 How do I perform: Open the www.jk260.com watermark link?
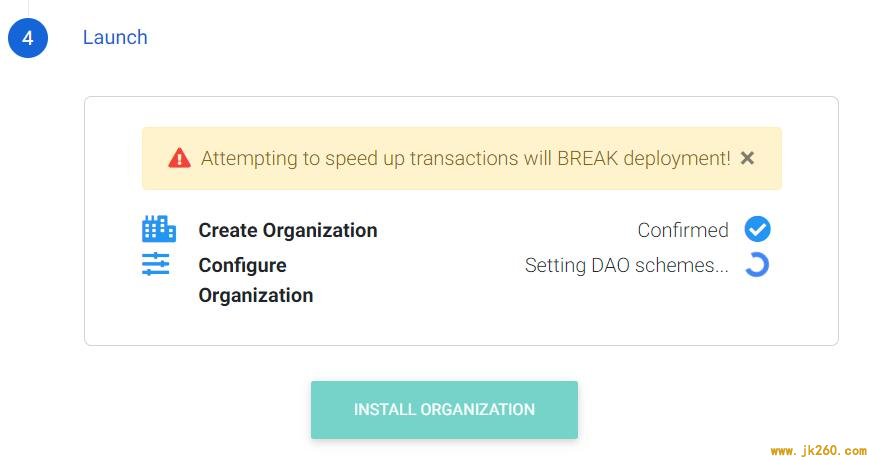[x=819, y=451]
